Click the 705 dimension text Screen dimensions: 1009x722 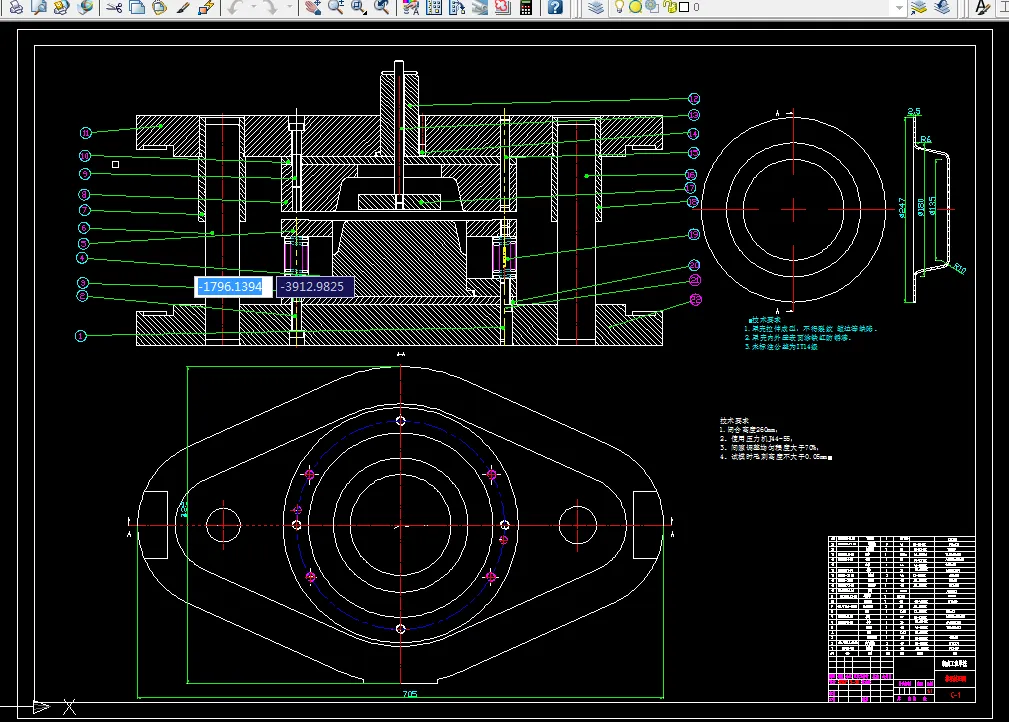click(410, 694)
